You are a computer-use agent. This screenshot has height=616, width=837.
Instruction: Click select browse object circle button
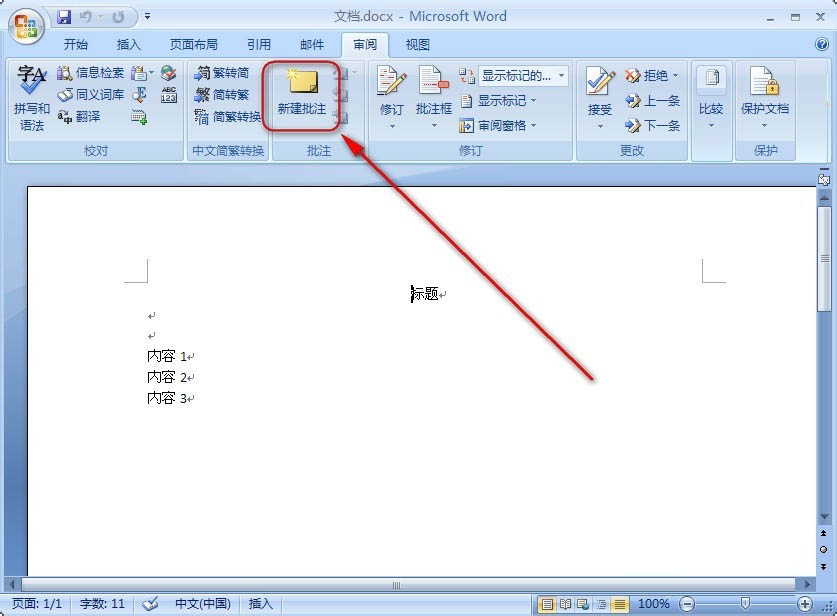point(824,550)
